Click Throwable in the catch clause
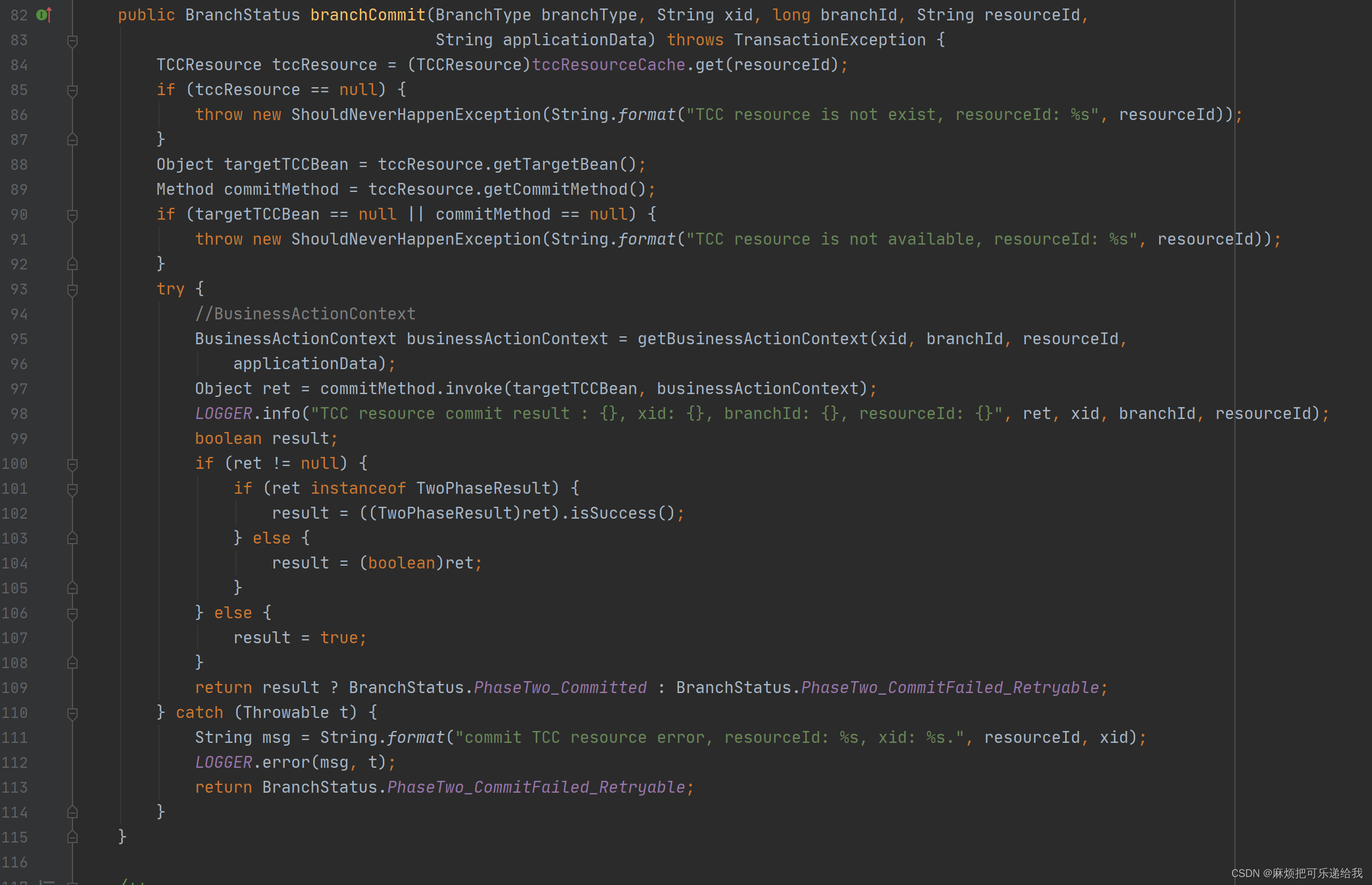This screenshot has width=1372, height=885. [286, 713]
